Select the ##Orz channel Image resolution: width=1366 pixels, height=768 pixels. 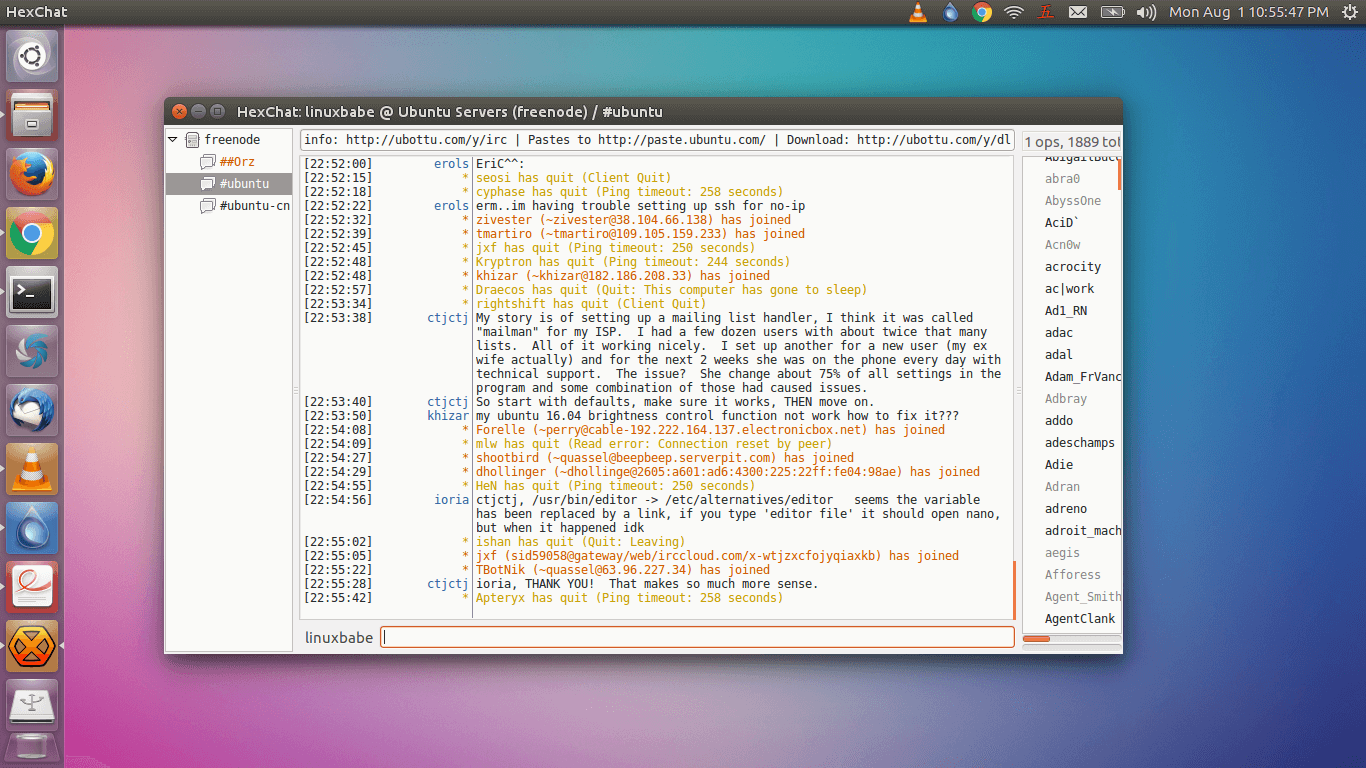pos(238,162)
